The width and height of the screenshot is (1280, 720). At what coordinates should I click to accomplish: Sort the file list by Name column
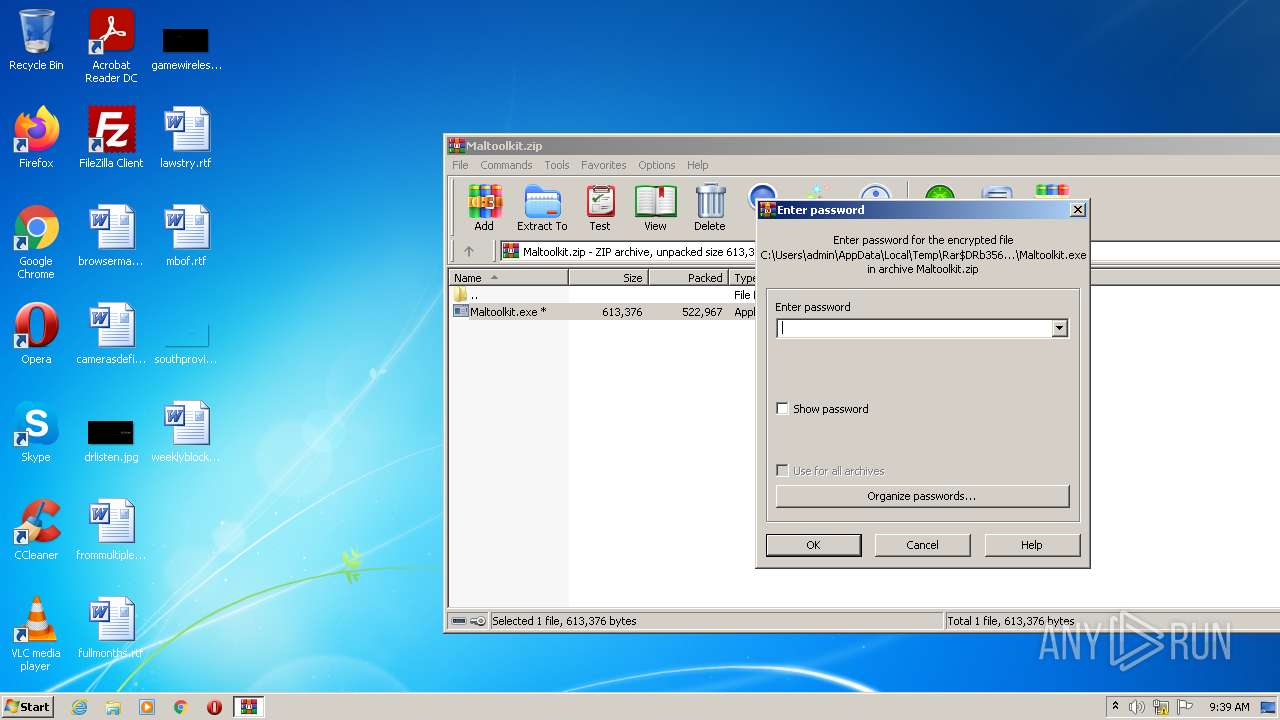508,278
